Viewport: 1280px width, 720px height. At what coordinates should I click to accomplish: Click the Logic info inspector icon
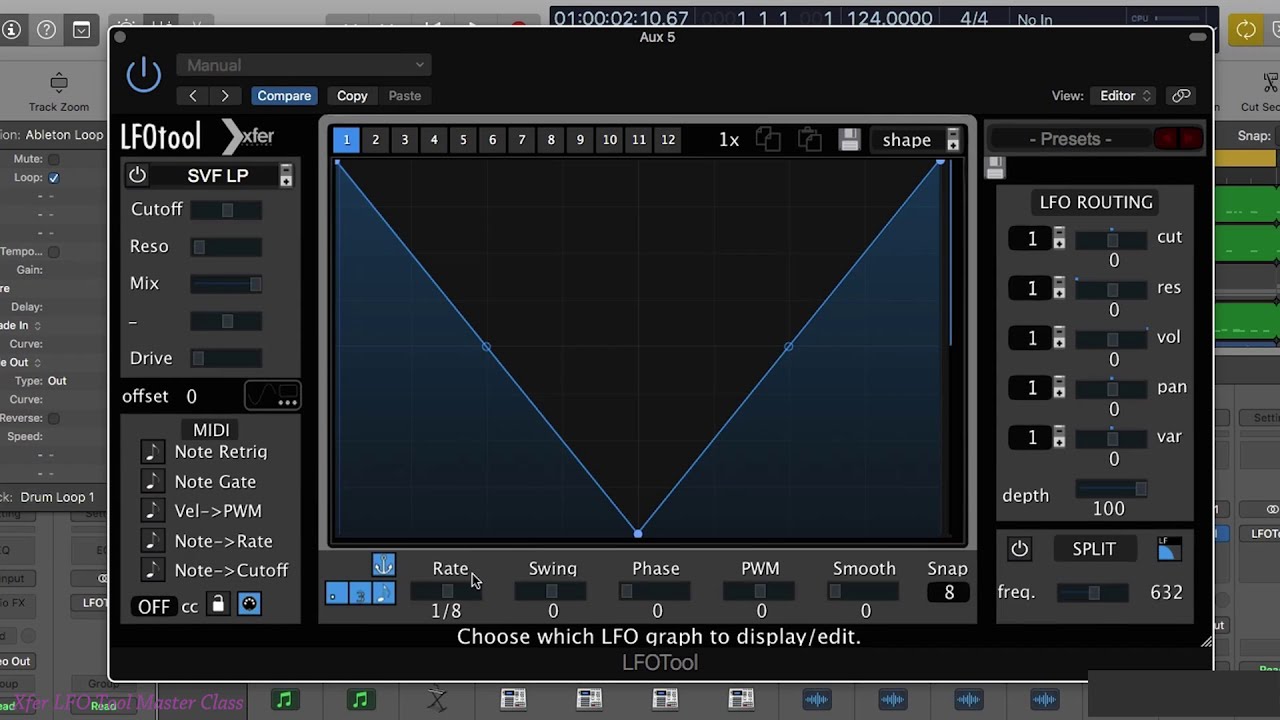[x=11, y=30]
